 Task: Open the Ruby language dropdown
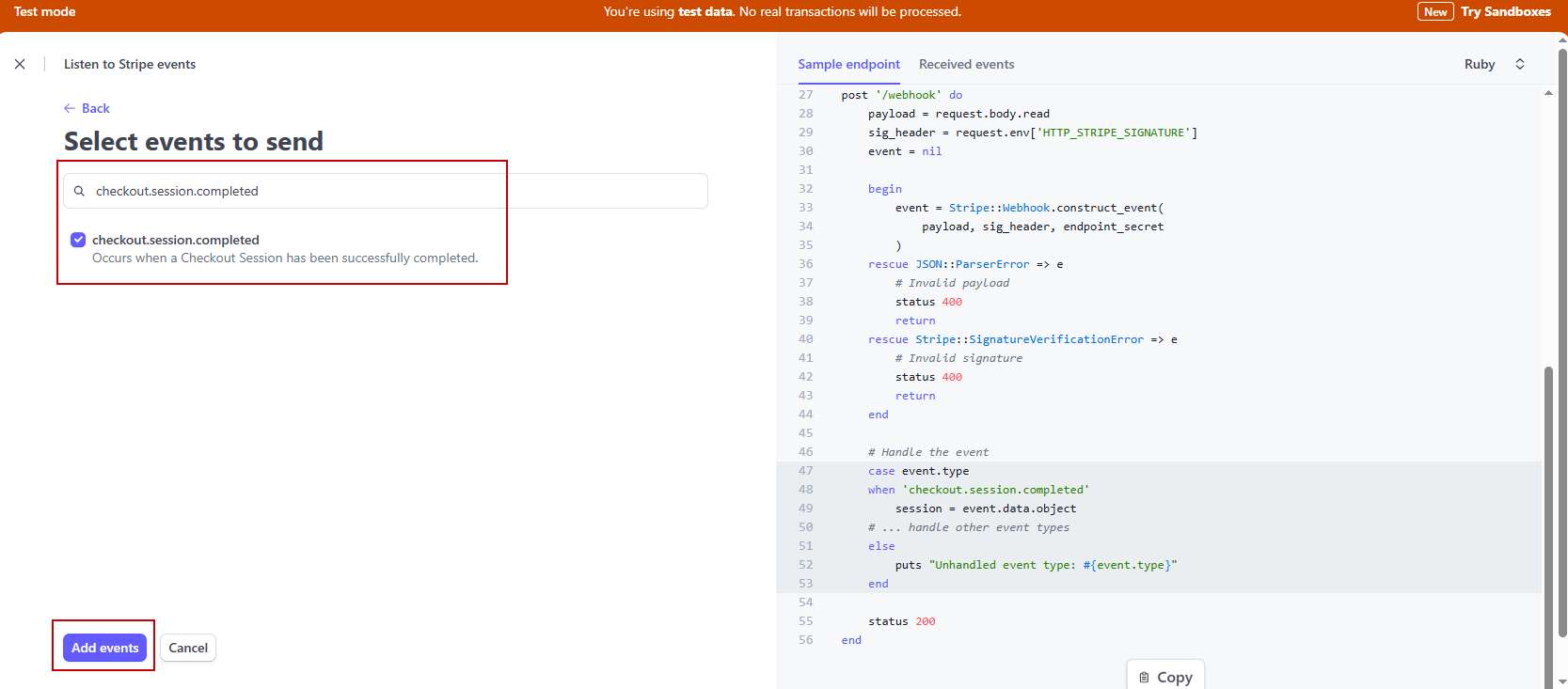pyautogui.click(x=1494, y=64)
